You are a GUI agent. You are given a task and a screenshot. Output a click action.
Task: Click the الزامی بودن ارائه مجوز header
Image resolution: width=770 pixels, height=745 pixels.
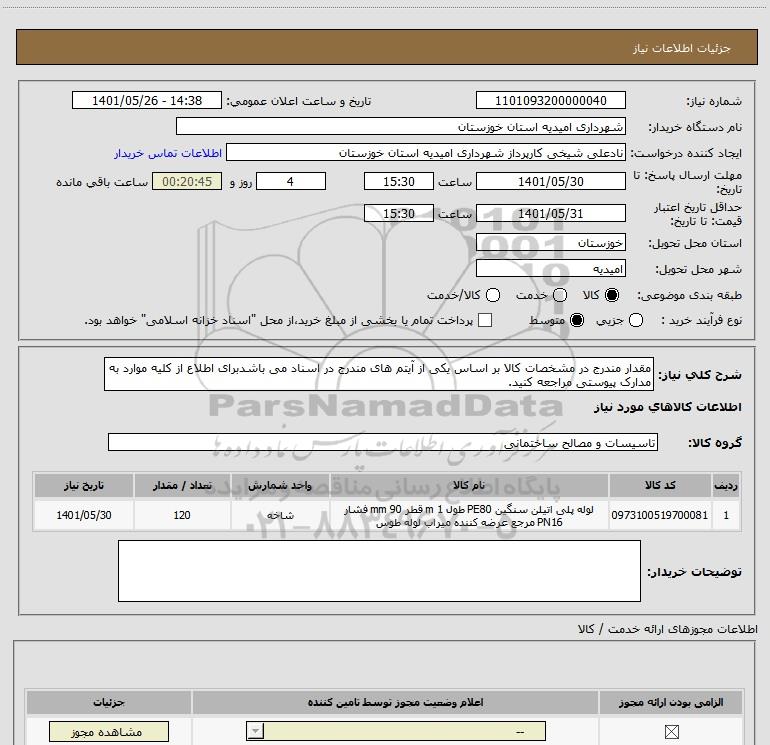[x=671, y=703]
